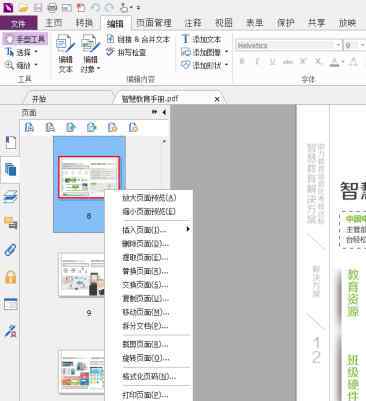Choose 放大页面预览(A) in context menu
The width and height of the screenshot is (366, 401).
149,198
